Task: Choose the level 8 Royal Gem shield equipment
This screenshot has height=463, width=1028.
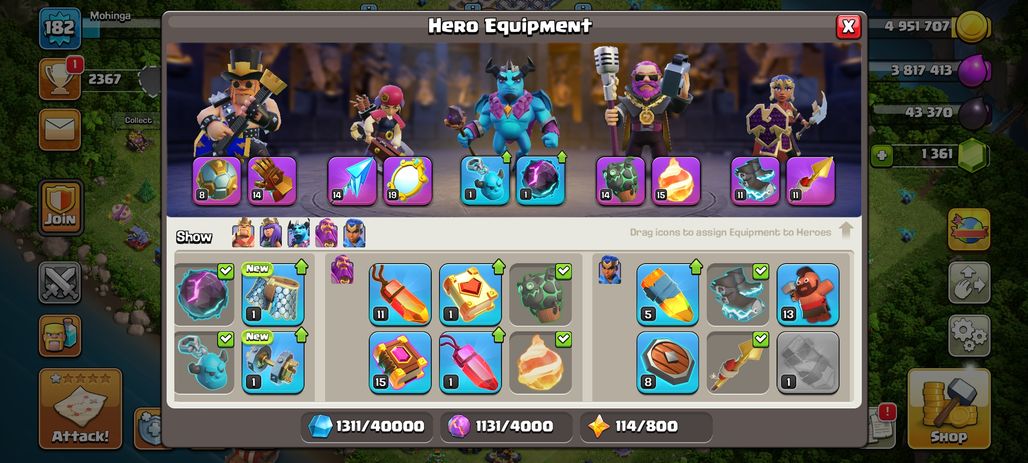Action: coord(667,362)
